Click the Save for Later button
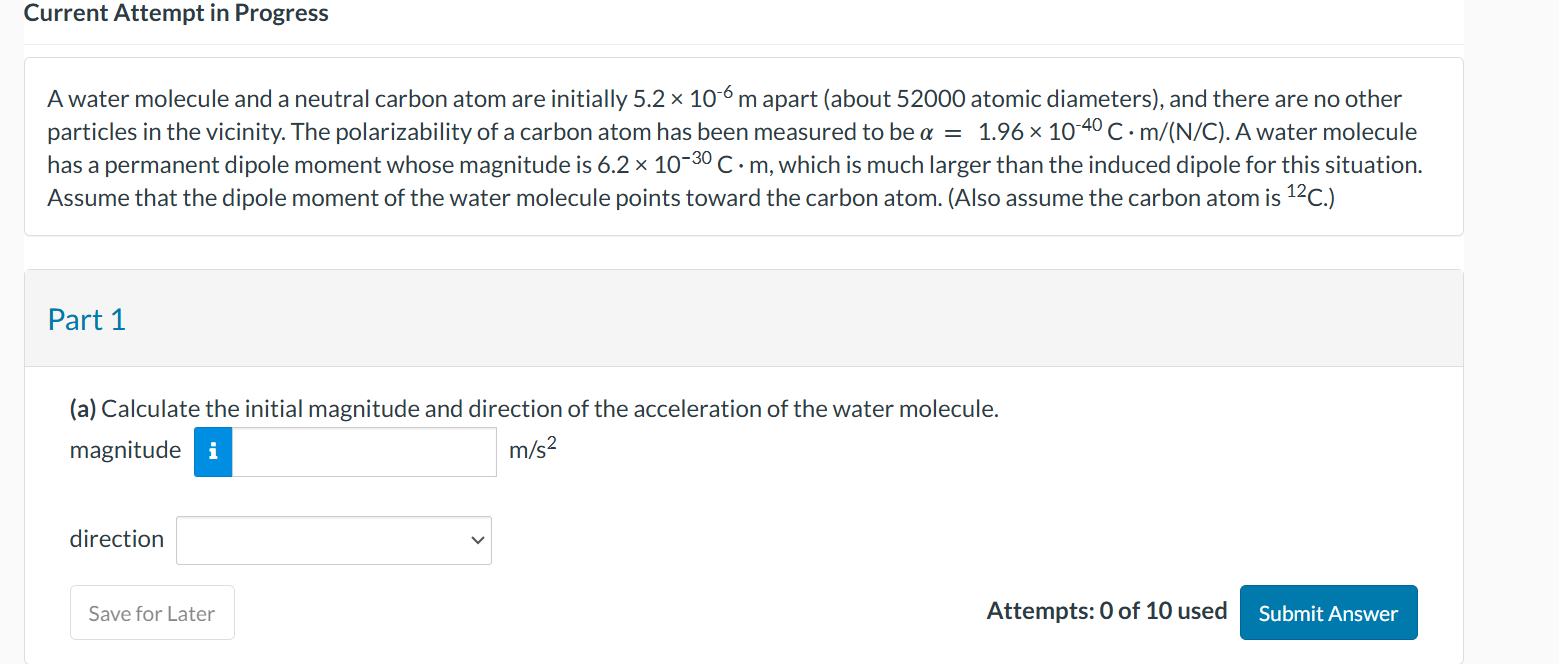This screenshot has height=664, width=1559. pos(152,612)
